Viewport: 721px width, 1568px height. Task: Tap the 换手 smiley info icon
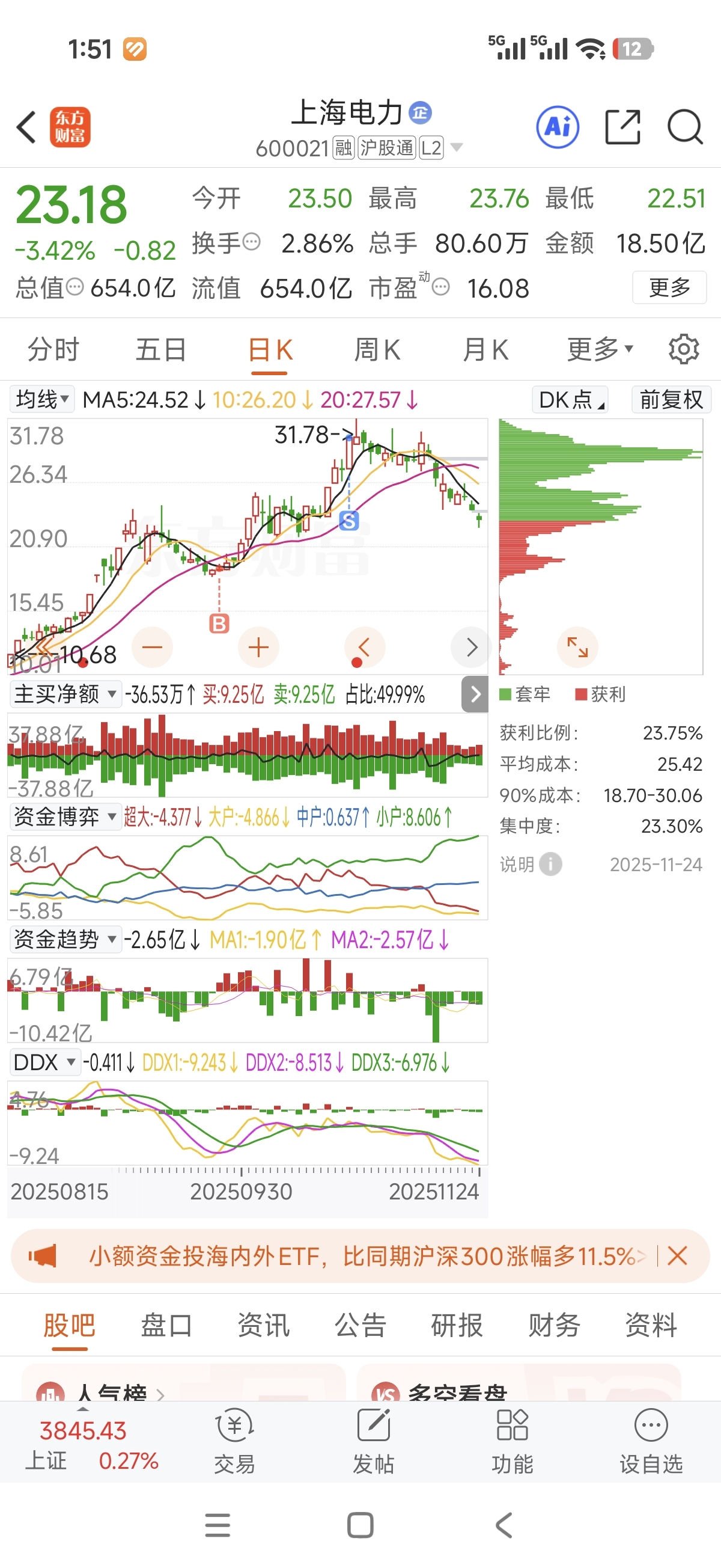point(251,242)
